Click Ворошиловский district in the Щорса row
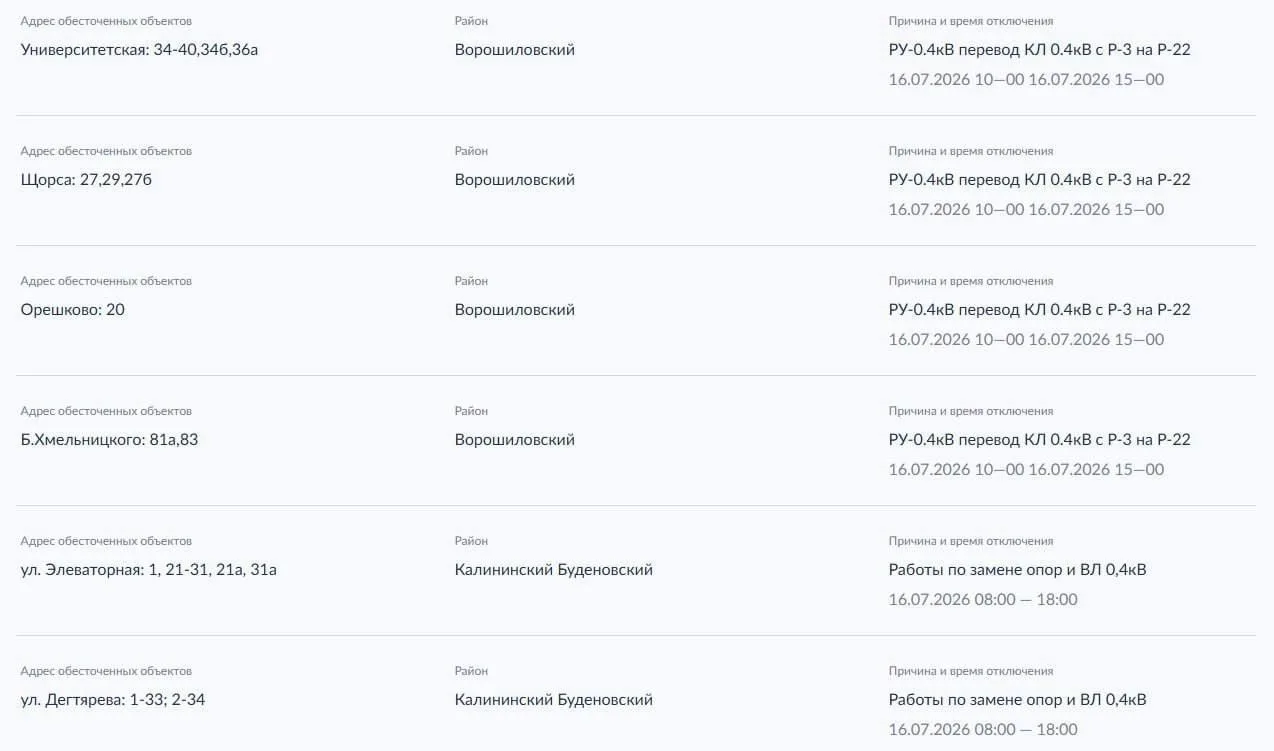This screenshot has height=751, width=1274. pos(515,180)
